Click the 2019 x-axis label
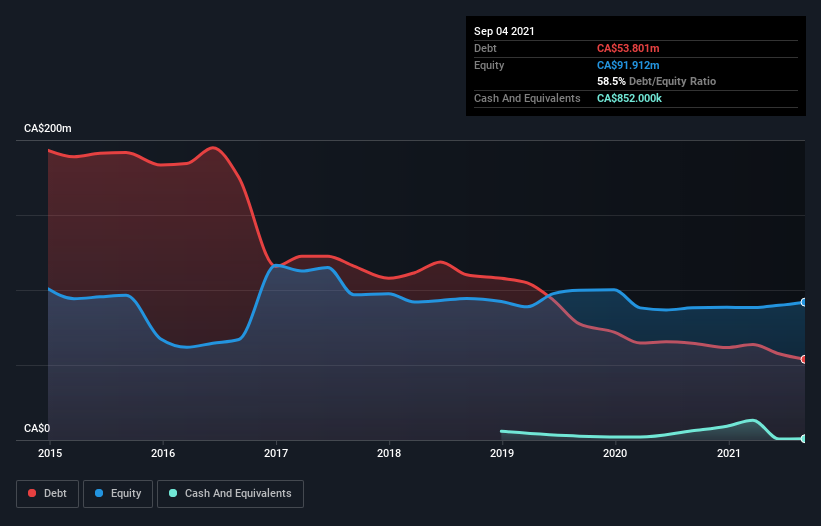The height and width of the screenshot is (526, 821). 502,453
